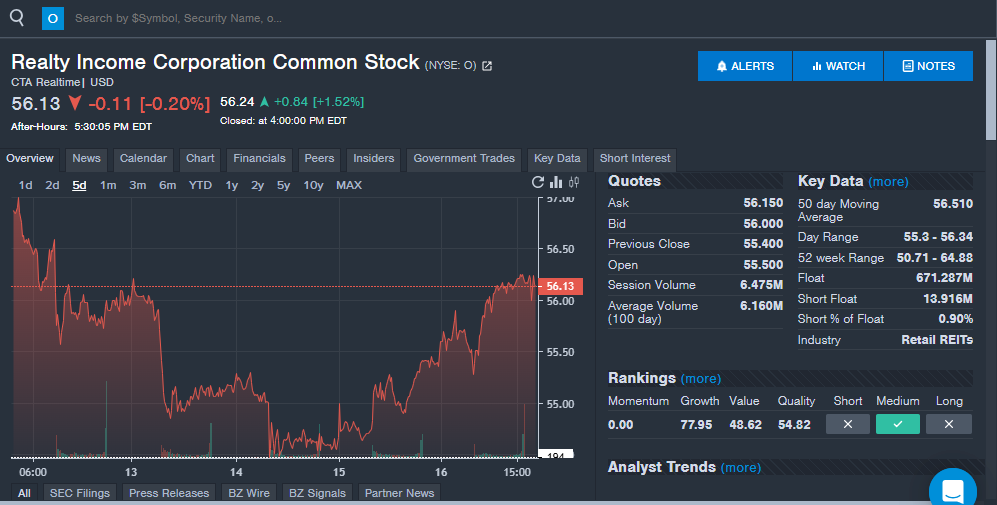Click the blue O ticker badge
This screenshot has height=505, width=997.
[53, 18]
